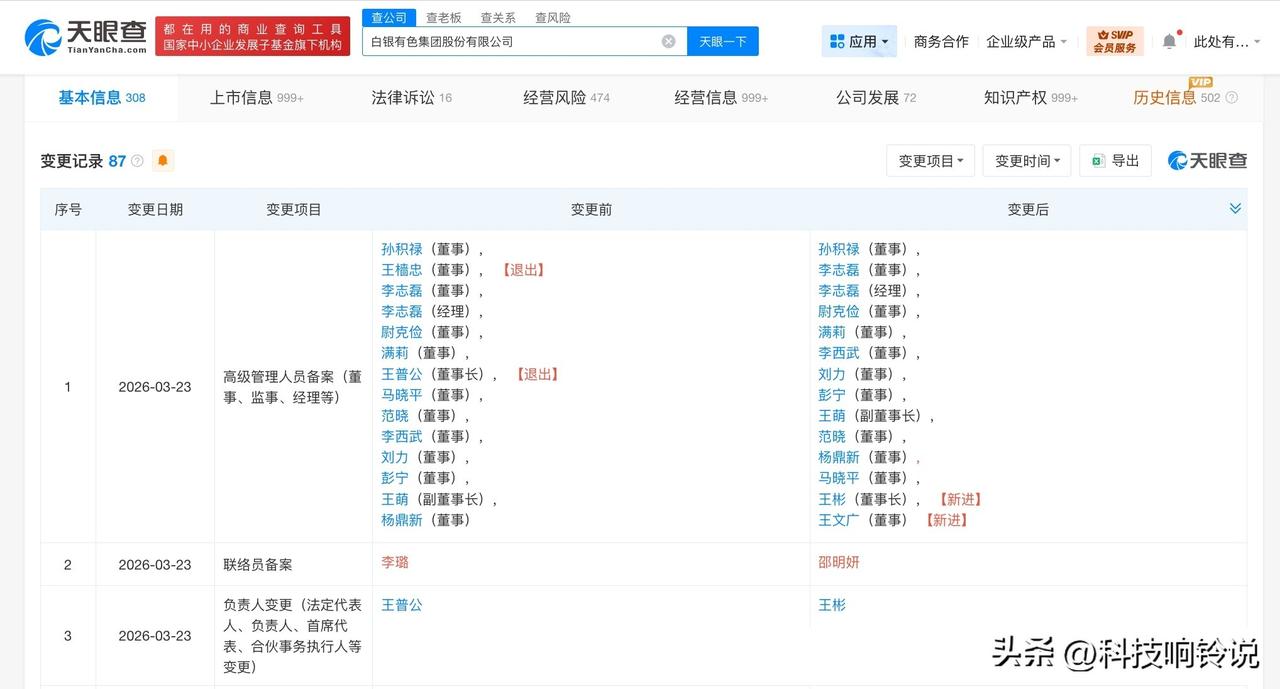This screenshot has height=689, width=1280.
Task: Click the SVIP 会员服务 badge
Action: 1115,42
